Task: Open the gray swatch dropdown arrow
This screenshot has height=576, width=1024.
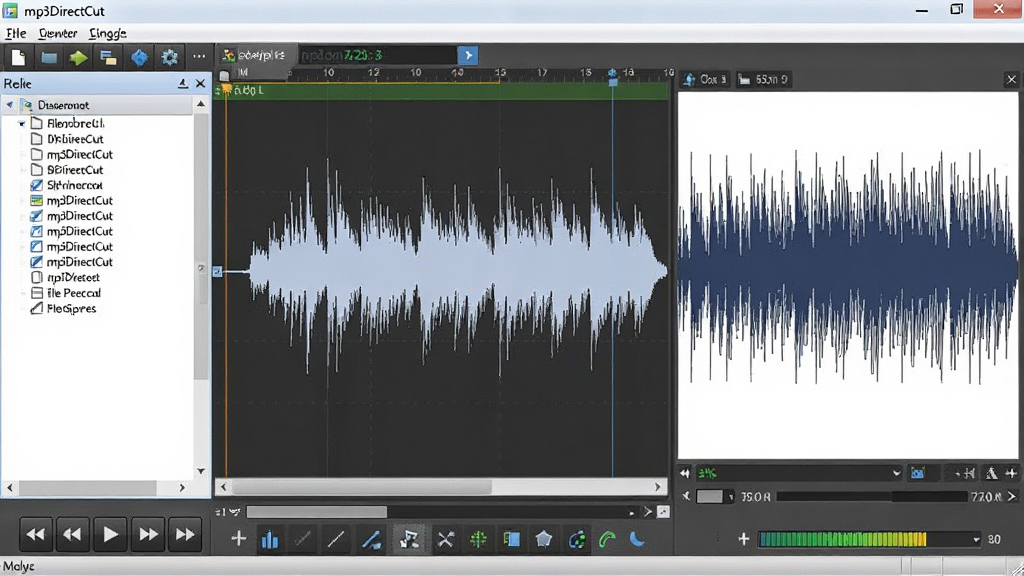Action: point(731,497)
